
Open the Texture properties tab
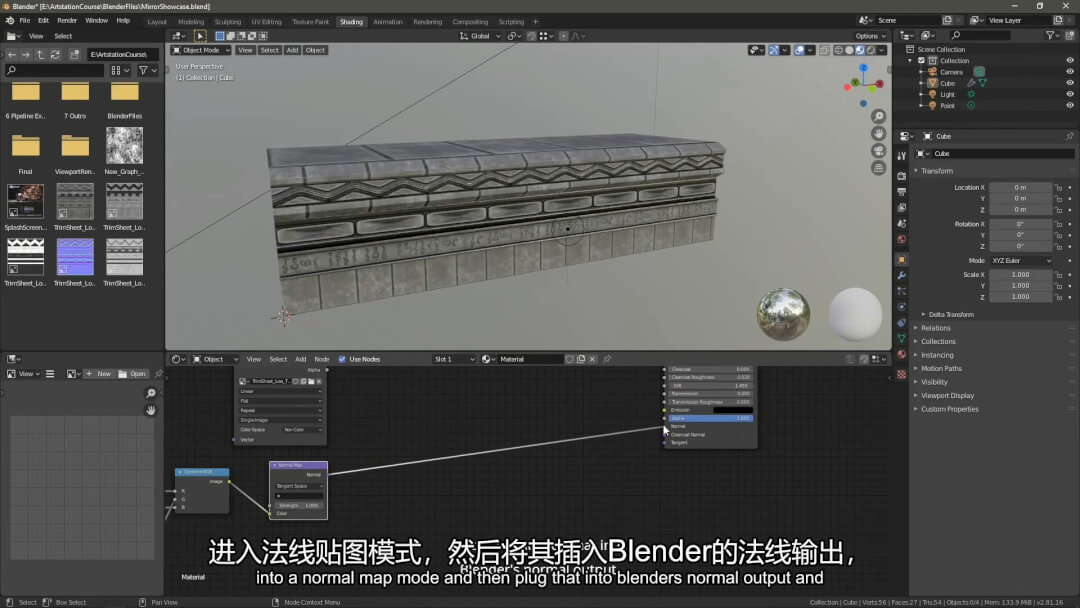point(902,375)
